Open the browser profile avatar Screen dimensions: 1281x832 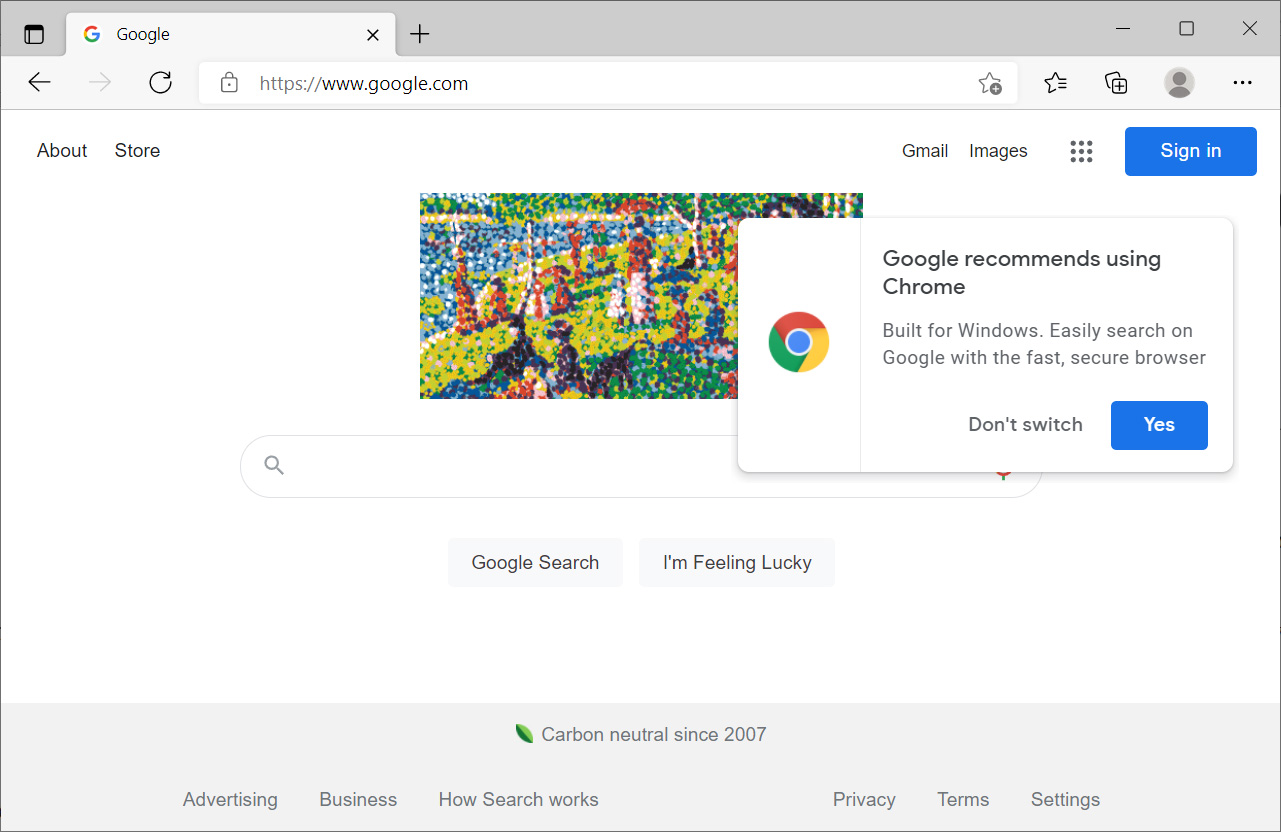coord(1180,83)
